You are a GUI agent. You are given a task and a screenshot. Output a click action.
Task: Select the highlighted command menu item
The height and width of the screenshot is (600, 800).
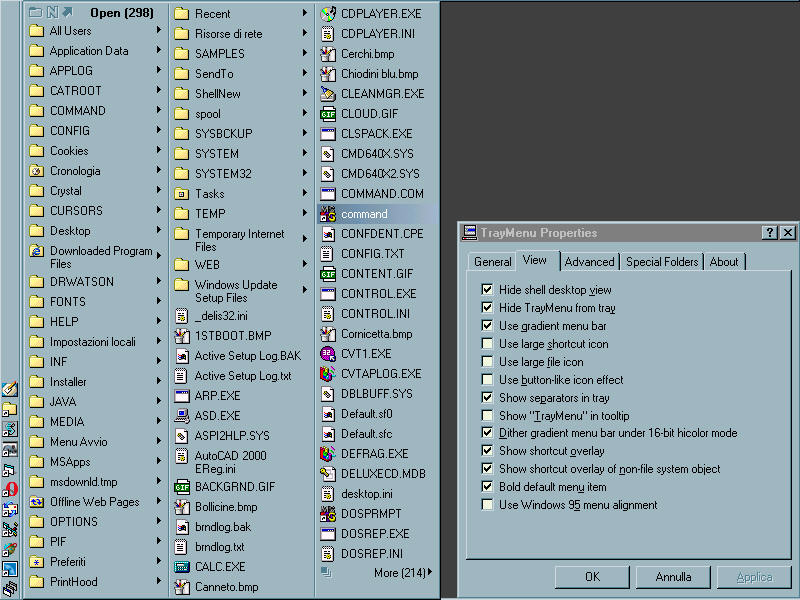(364, 214)
